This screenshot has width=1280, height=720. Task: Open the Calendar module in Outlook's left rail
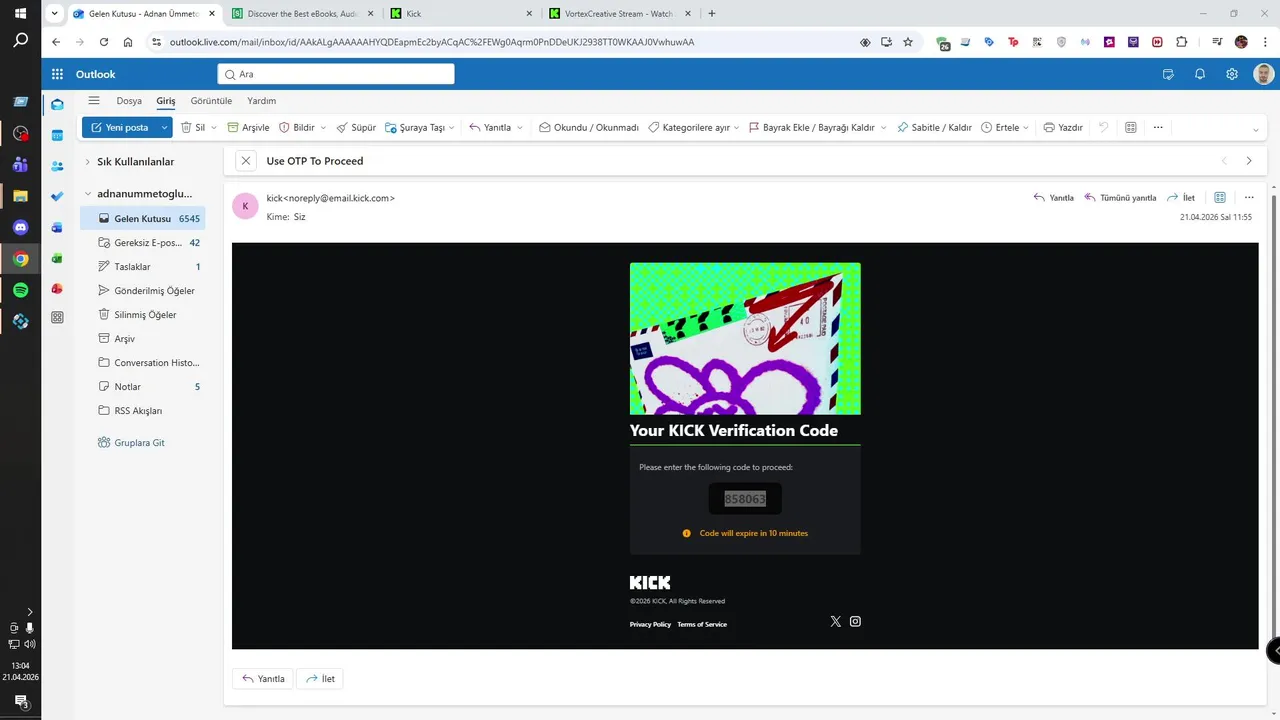pyautogui.click(x=57, y=134)
